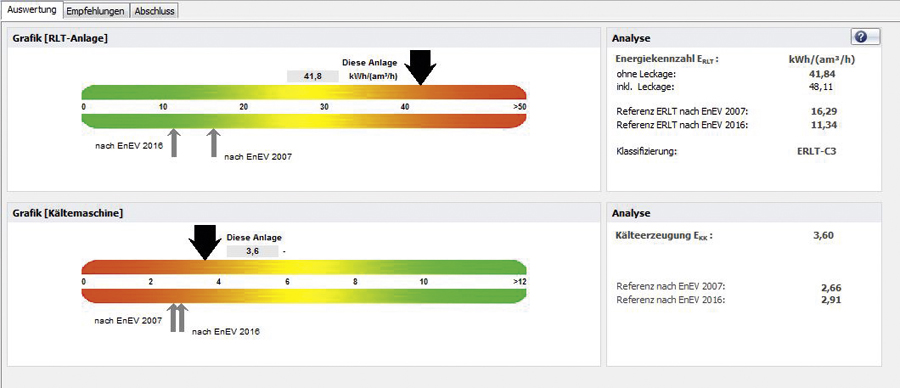Click the 'Energiekennzahl ERLT:' label
The height and width of the screenshot is (388, 900).
point(667,59)
